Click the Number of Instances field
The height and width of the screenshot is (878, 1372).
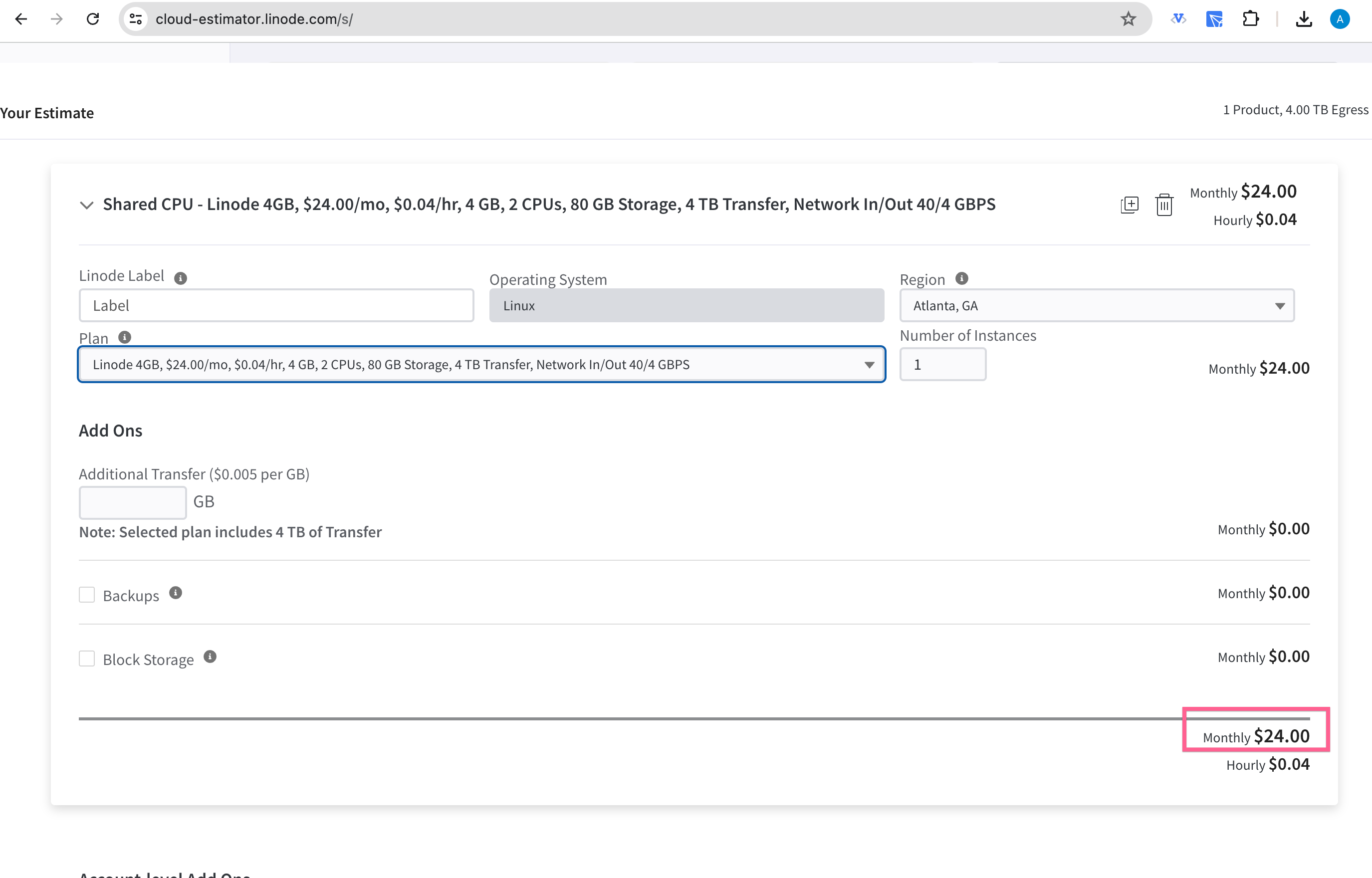[x=942, y=364]
